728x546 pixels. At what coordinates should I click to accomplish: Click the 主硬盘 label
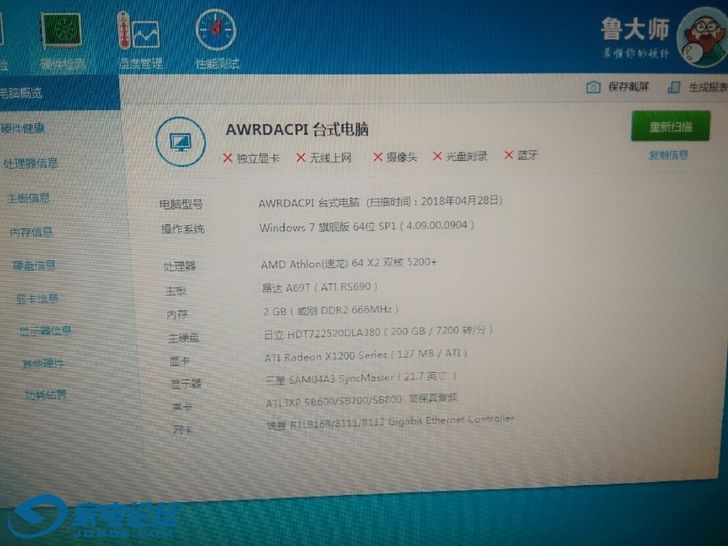[x=183, y=338]
